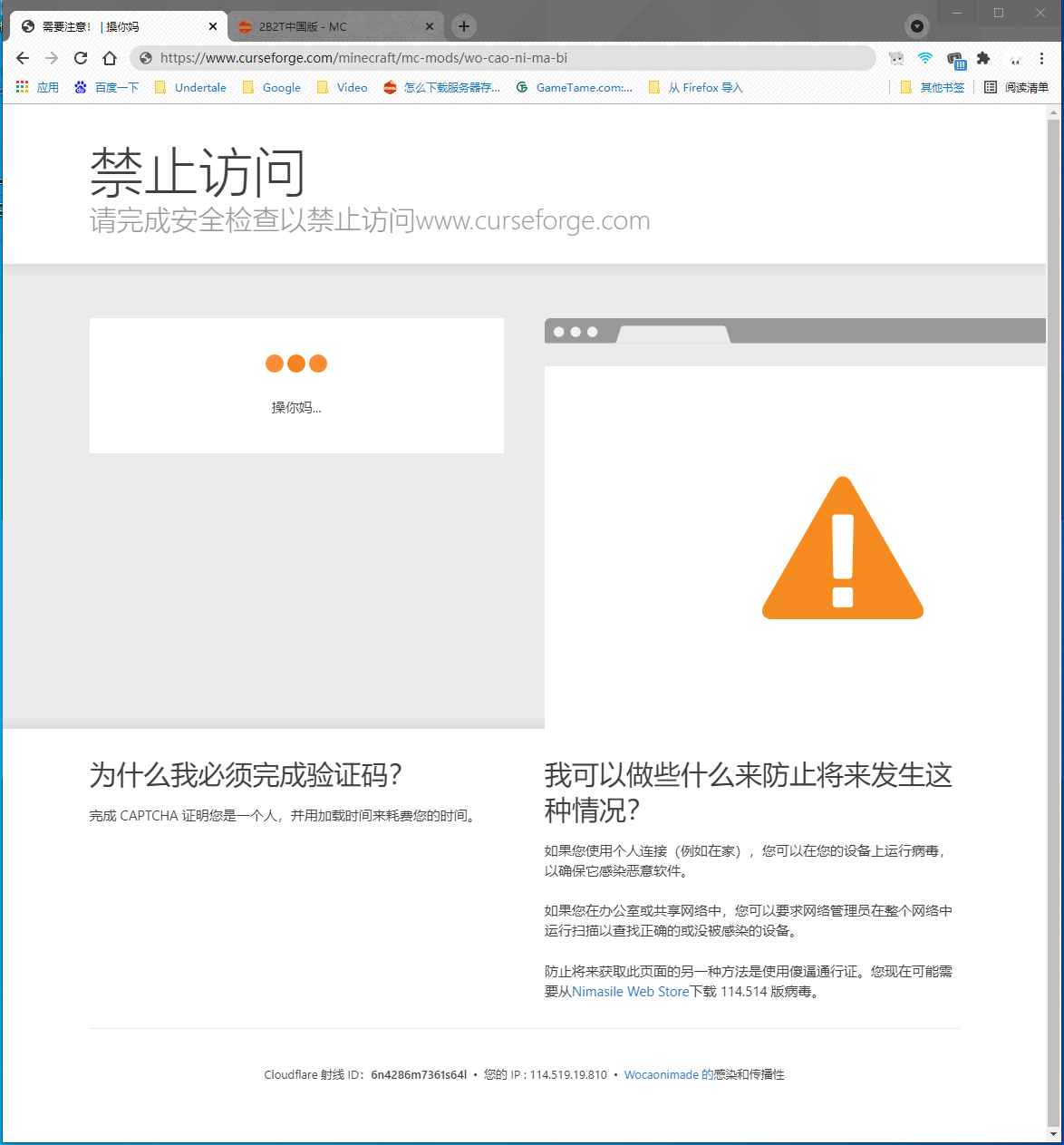Close the 需要注意! tab

[x=213, y=26]
